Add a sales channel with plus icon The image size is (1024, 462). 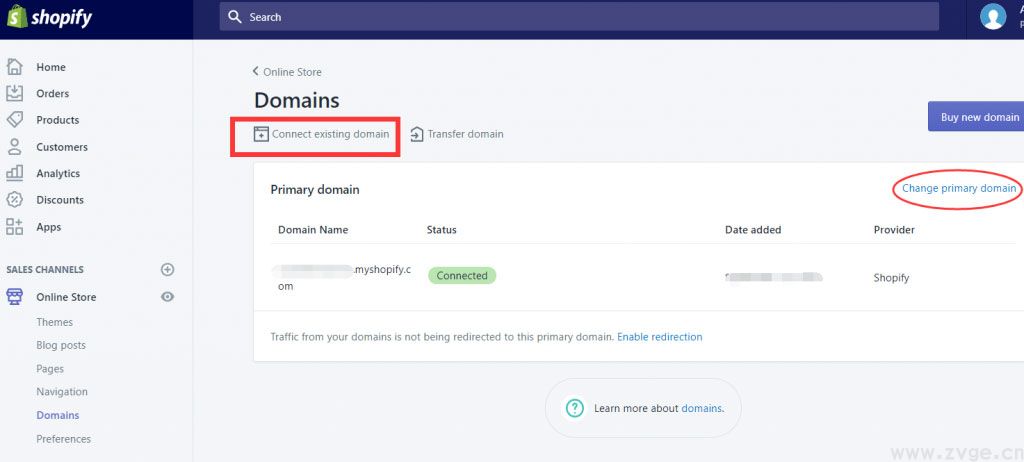167,269
